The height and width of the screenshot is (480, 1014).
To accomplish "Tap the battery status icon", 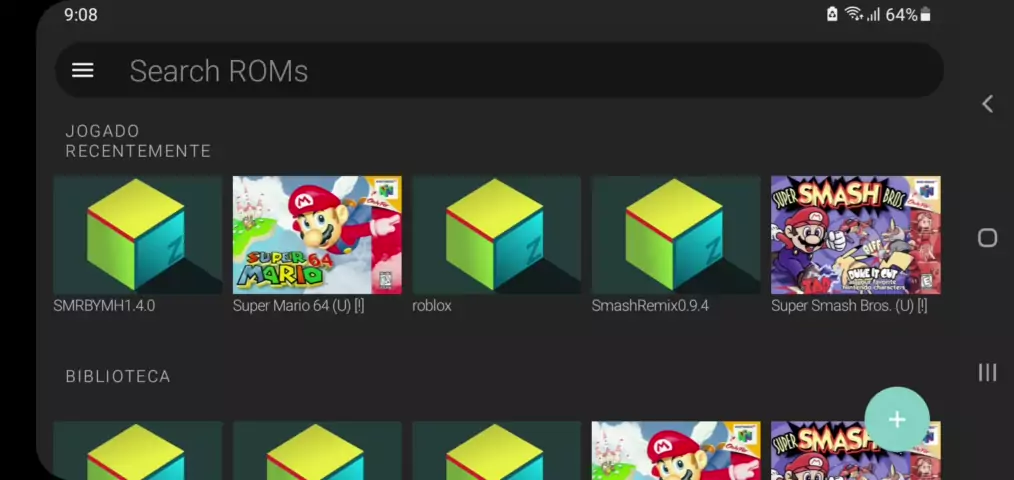I will pyautogui.click(x=926, y=15).
